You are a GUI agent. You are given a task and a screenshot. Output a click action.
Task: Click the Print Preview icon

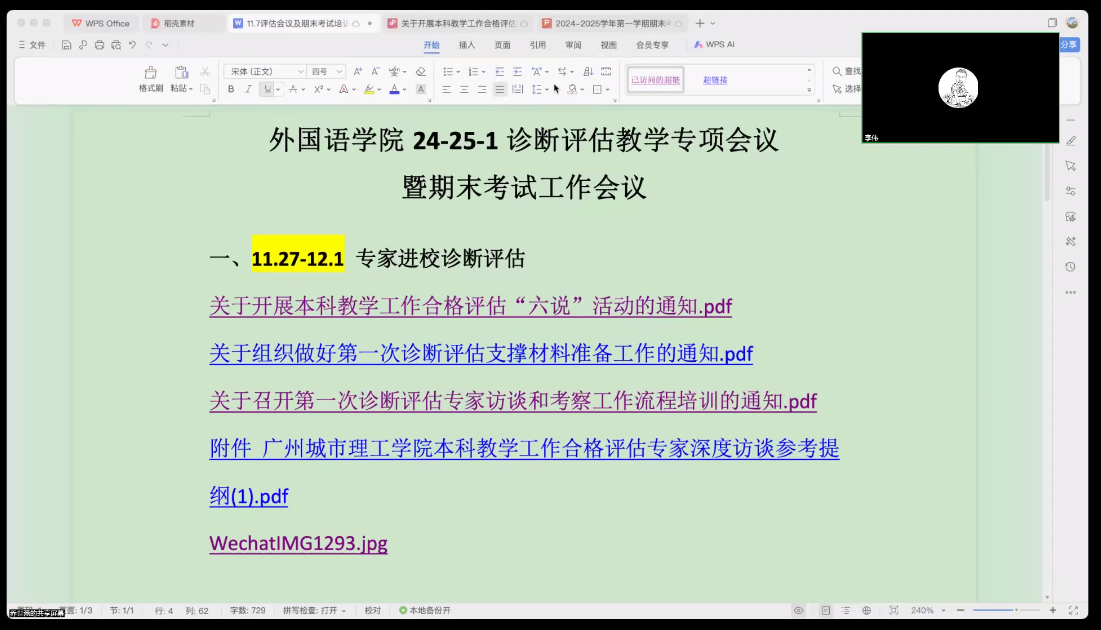click(116, 45)
